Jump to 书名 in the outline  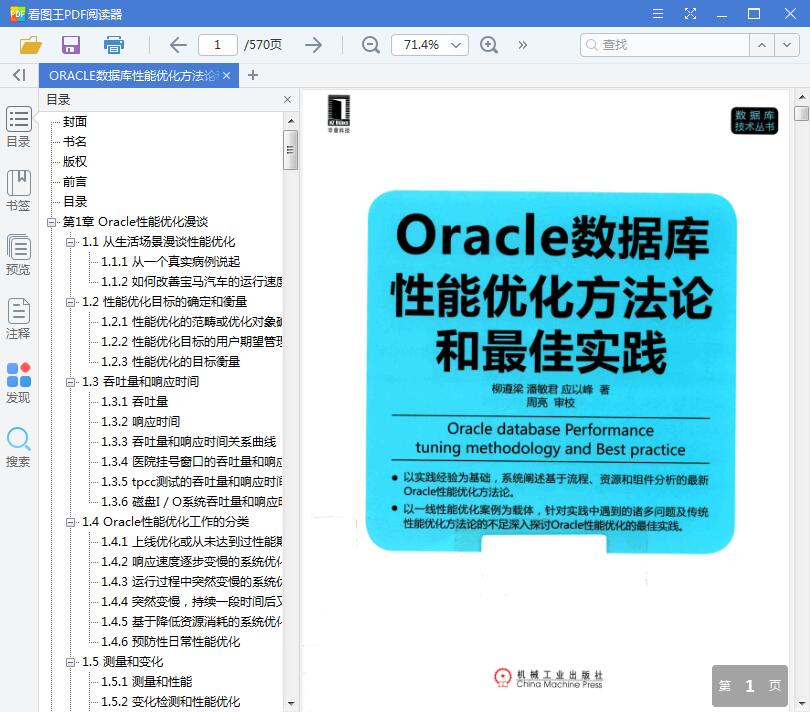click(75, 142)
